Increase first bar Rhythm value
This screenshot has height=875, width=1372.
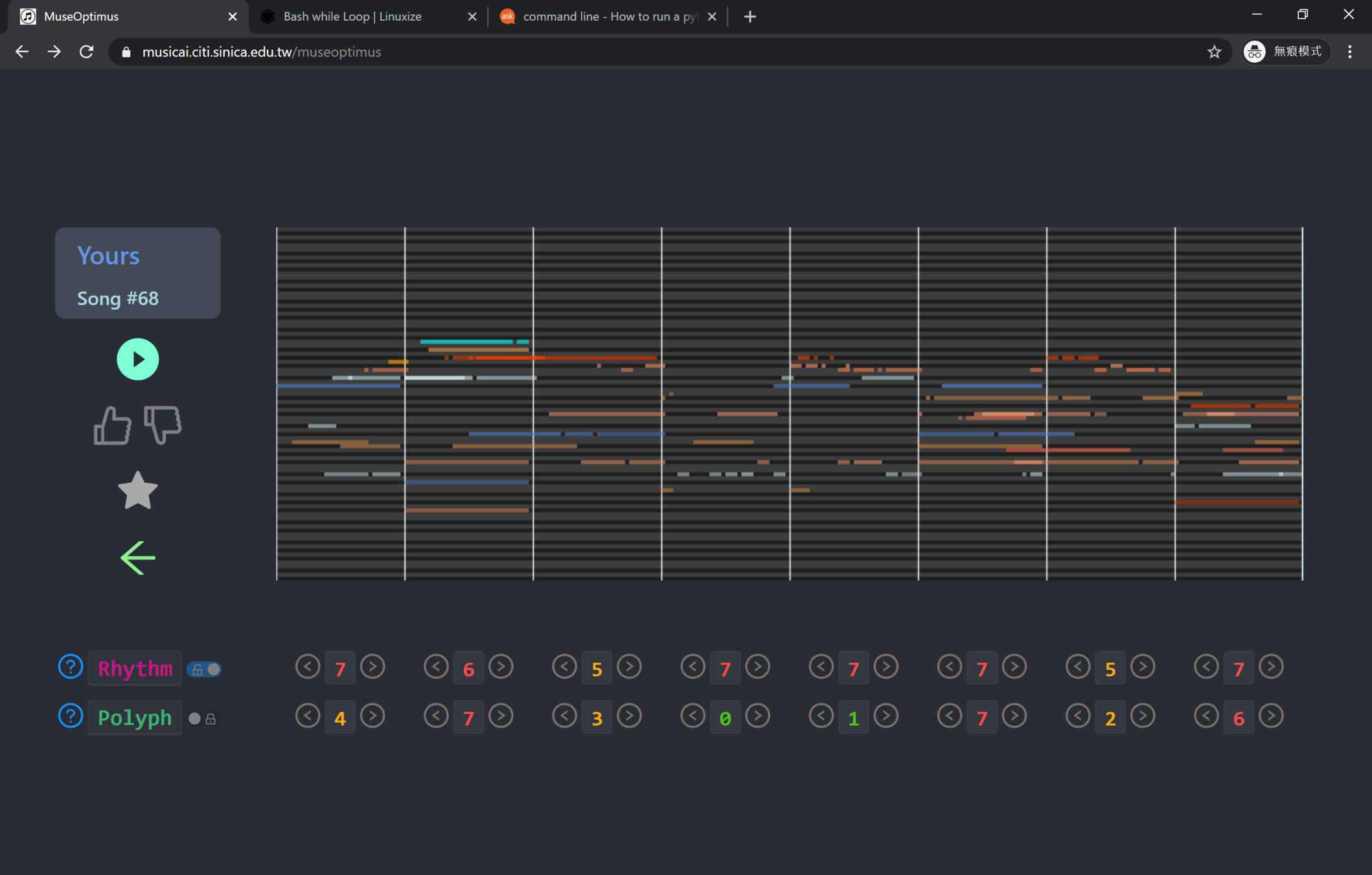click(372, 667)
